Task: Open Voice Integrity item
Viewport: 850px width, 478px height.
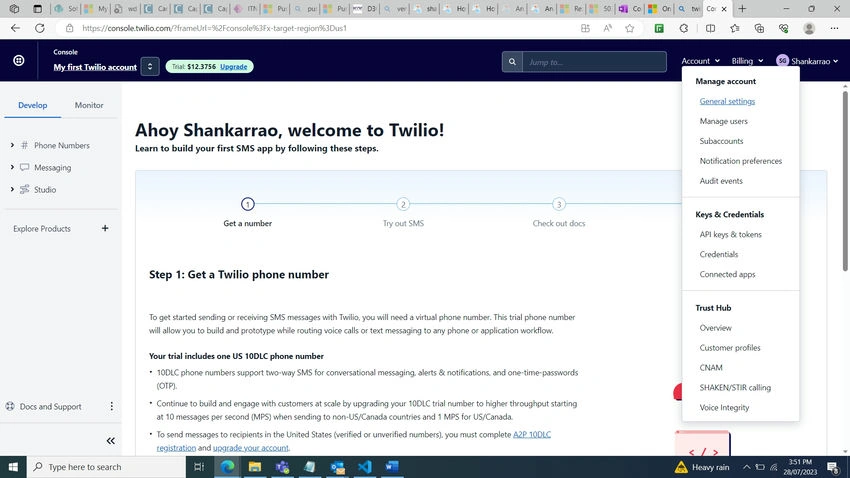Action: pyautogui.click(x=724, y=408)
